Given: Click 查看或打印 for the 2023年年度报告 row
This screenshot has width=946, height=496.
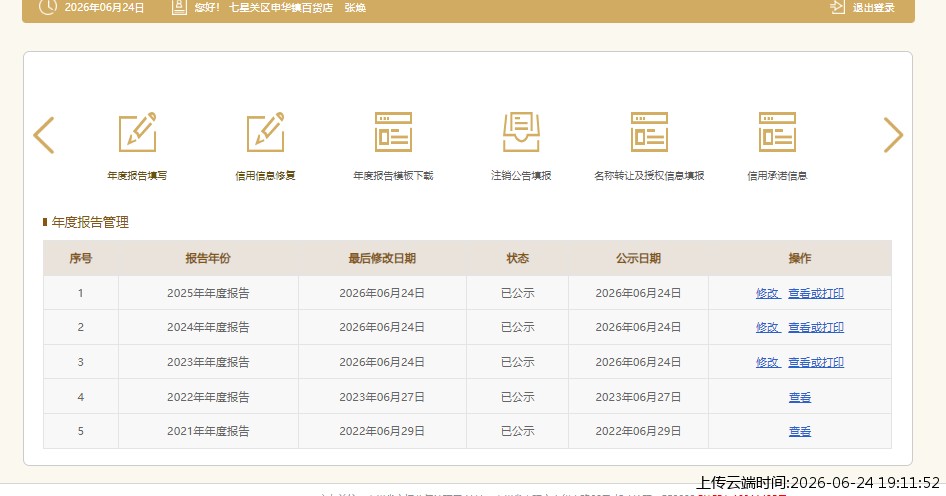Looking at the screenshot, I should coord(816,362).
